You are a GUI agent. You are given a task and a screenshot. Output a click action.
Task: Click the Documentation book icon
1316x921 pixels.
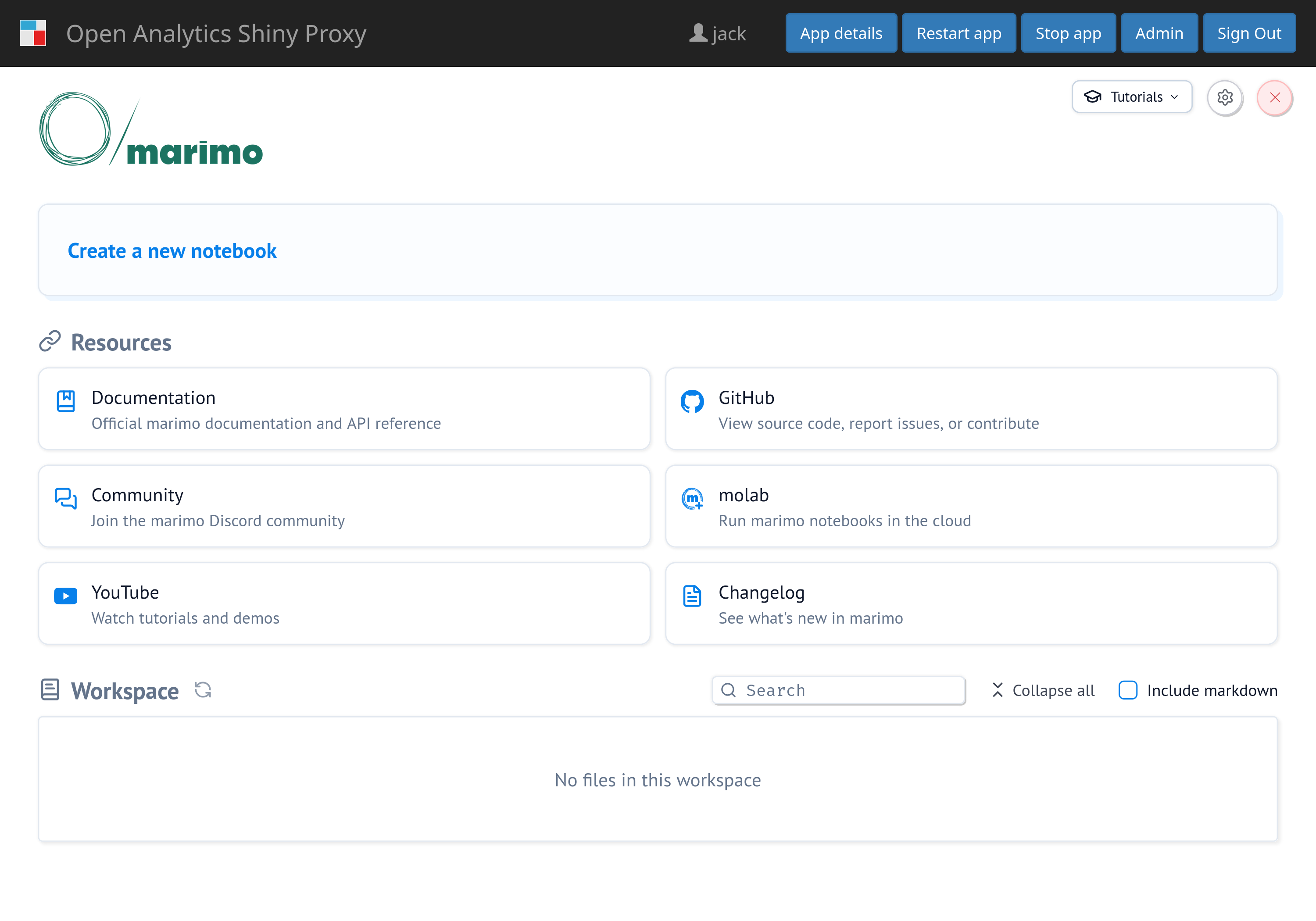click(66, 401)
